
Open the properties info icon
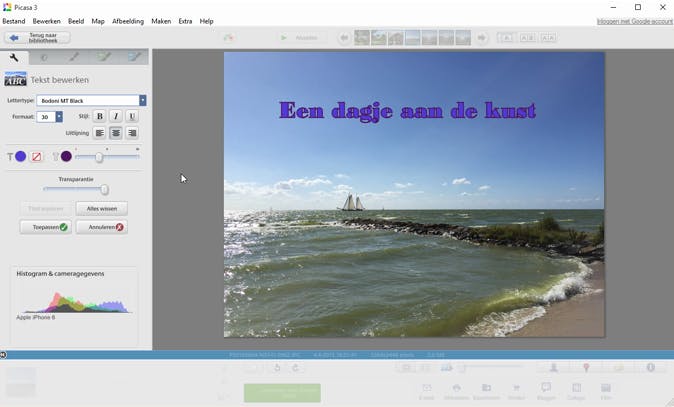coord(651,367)
